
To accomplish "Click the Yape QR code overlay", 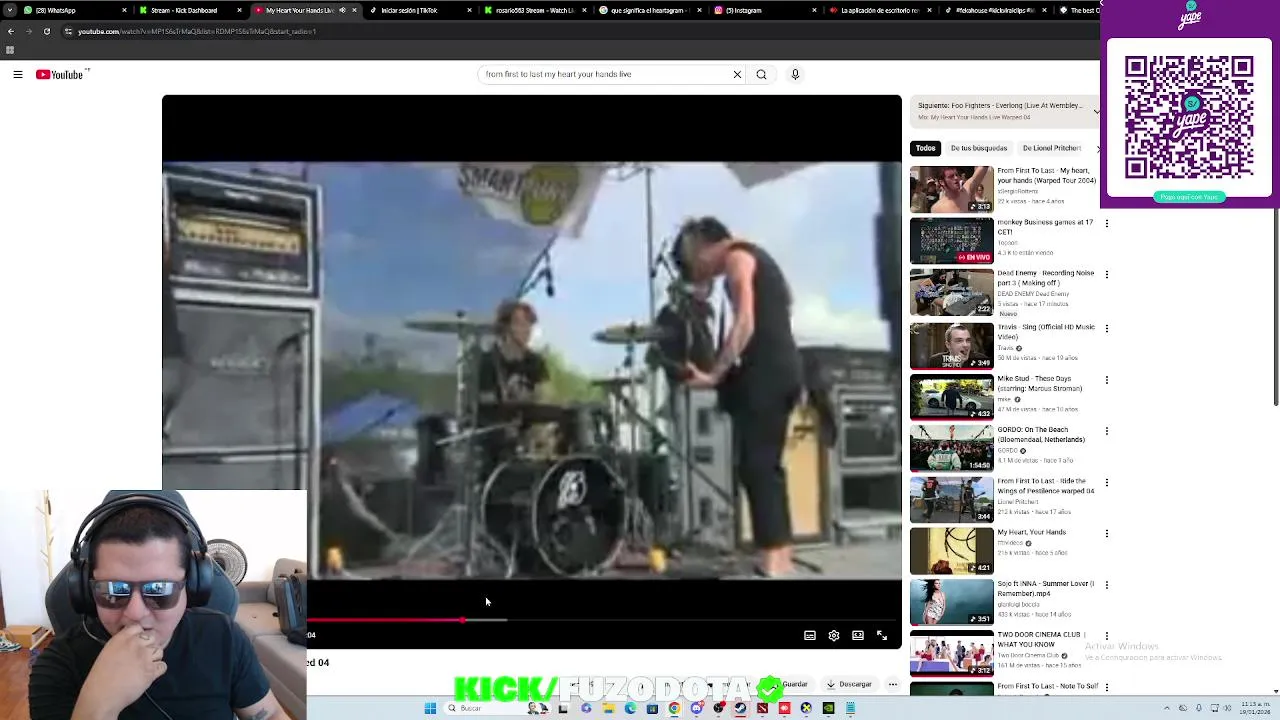I will pos(1189,118).
